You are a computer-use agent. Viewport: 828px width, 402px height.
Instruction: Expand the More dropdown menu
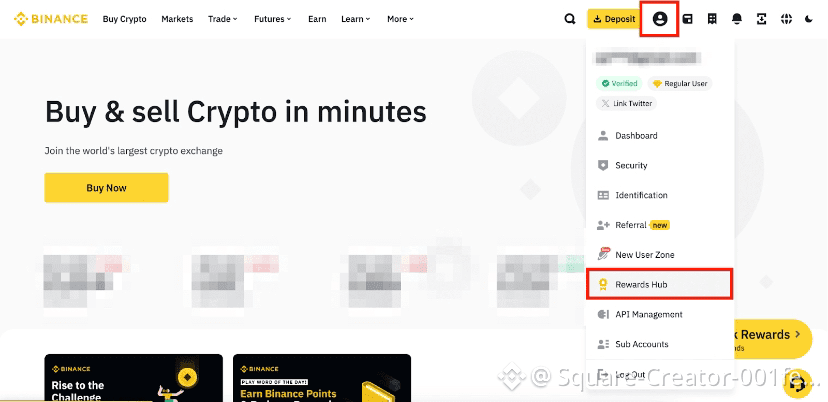pos(400,19)
